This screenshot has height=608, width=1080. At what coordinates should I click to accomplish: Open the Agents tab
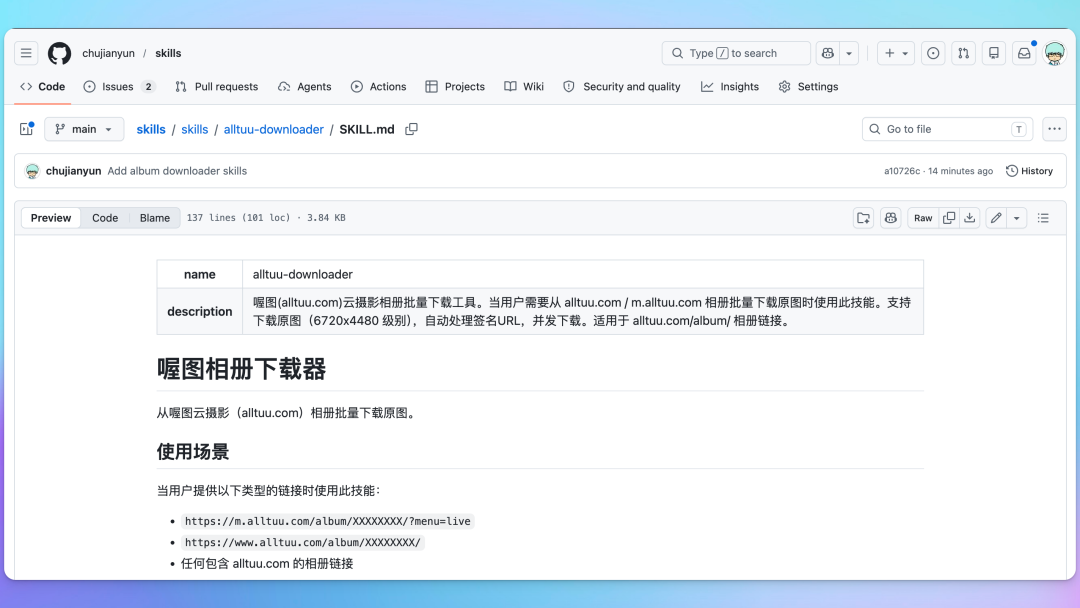pos(304,87)
